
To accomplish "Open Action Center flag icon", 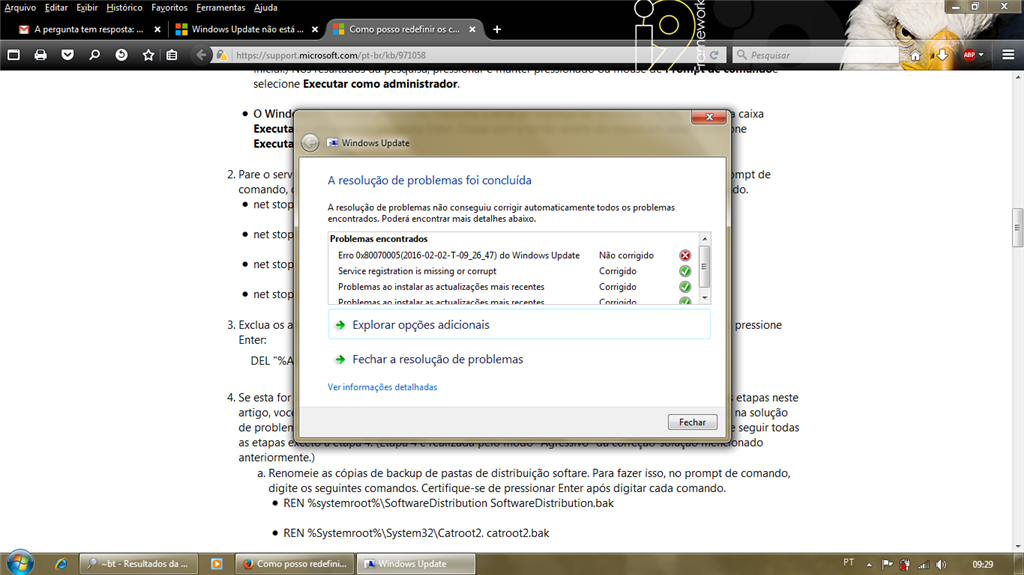I will [x=887, y=565].
